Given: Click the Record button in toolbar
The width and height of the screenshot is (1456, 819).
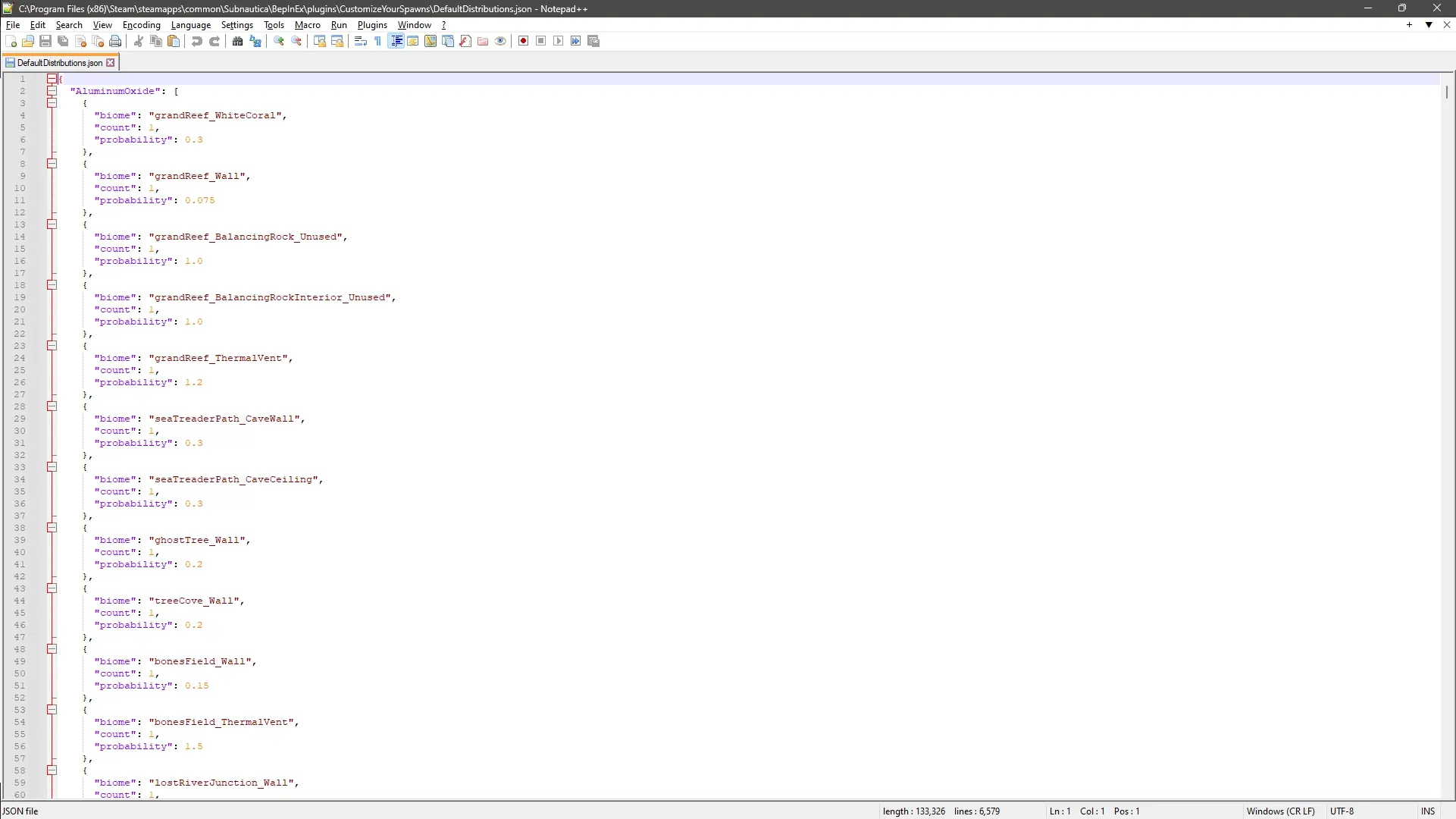Looking at the screenshot, I should [x=523, y=41].
